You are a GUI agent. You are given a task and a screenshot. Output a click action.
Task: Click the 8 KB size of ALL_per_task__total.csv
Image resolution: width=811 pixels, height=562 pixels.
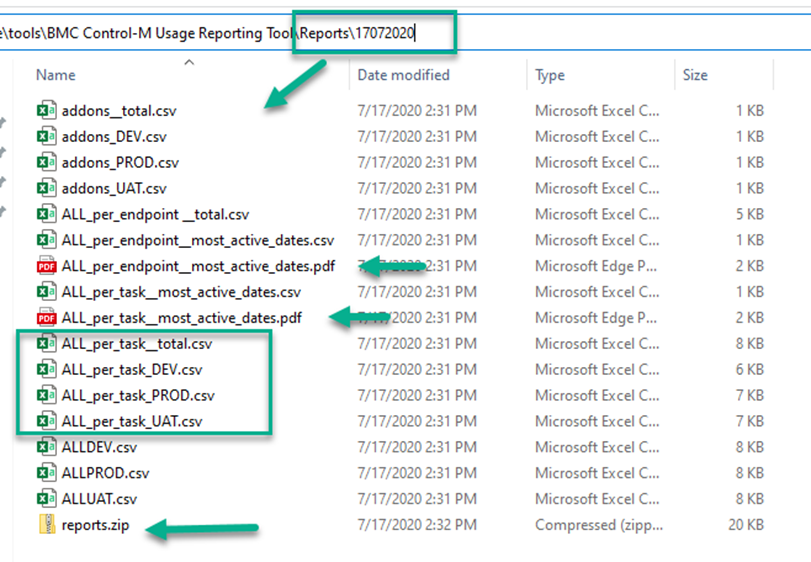coord(750,343)
